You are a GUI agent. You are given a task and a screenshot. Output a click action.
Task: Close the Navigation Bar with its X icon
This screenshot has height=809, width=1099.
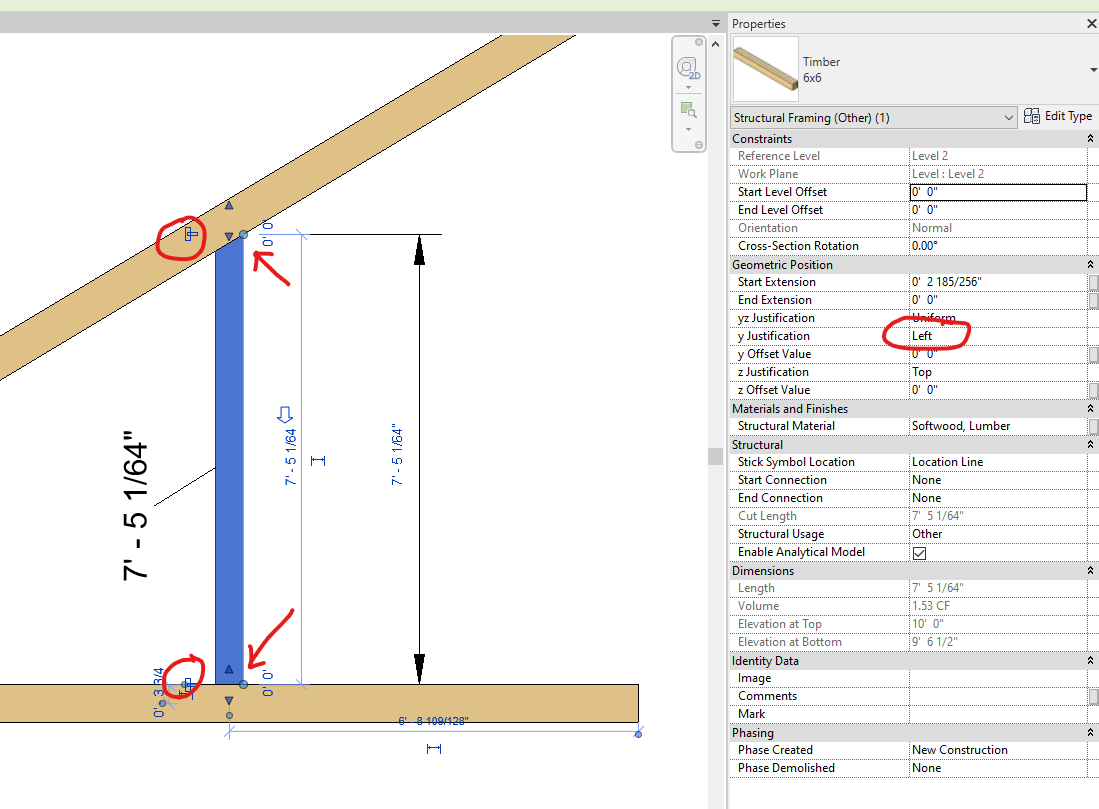coord(699,42)
